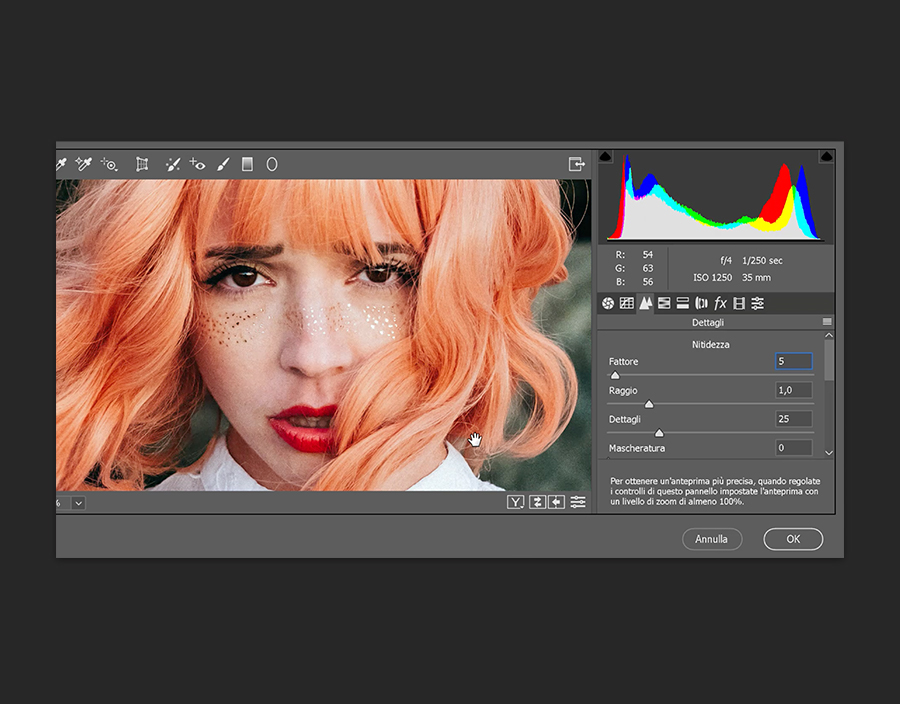Click the Raggio slider handle
The image size is (900, 704).
click(649, 404)
